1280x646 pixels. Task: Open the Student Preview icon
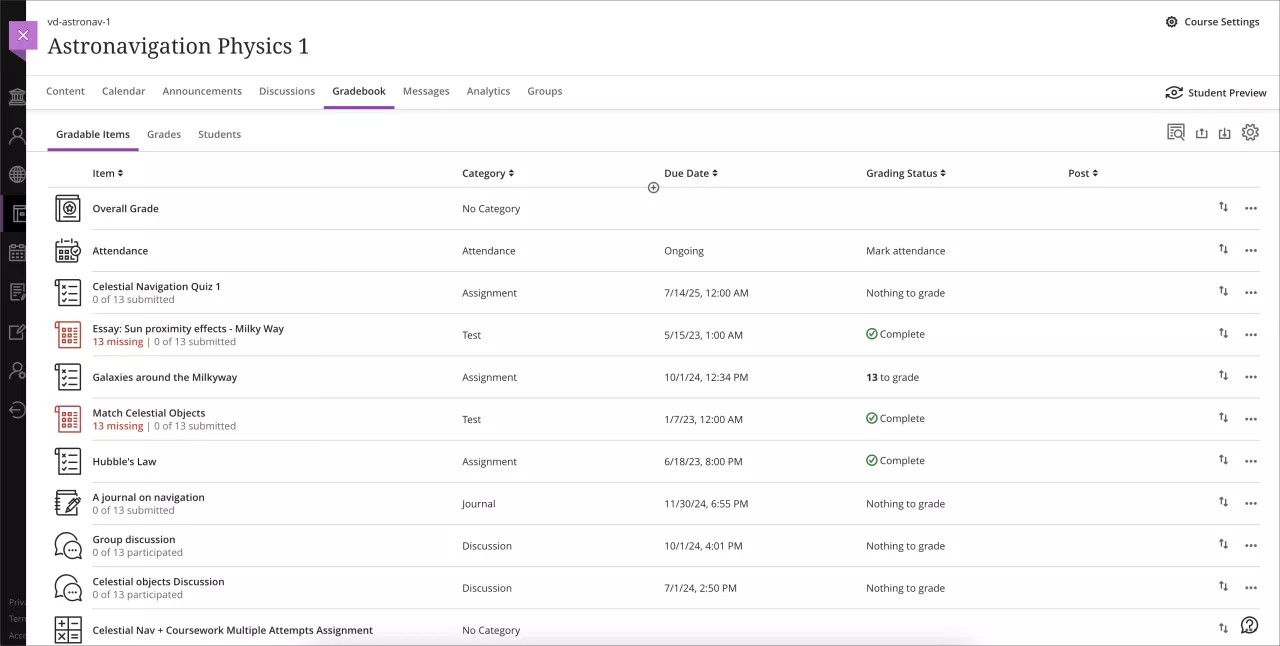click(x=1173, y=92)
